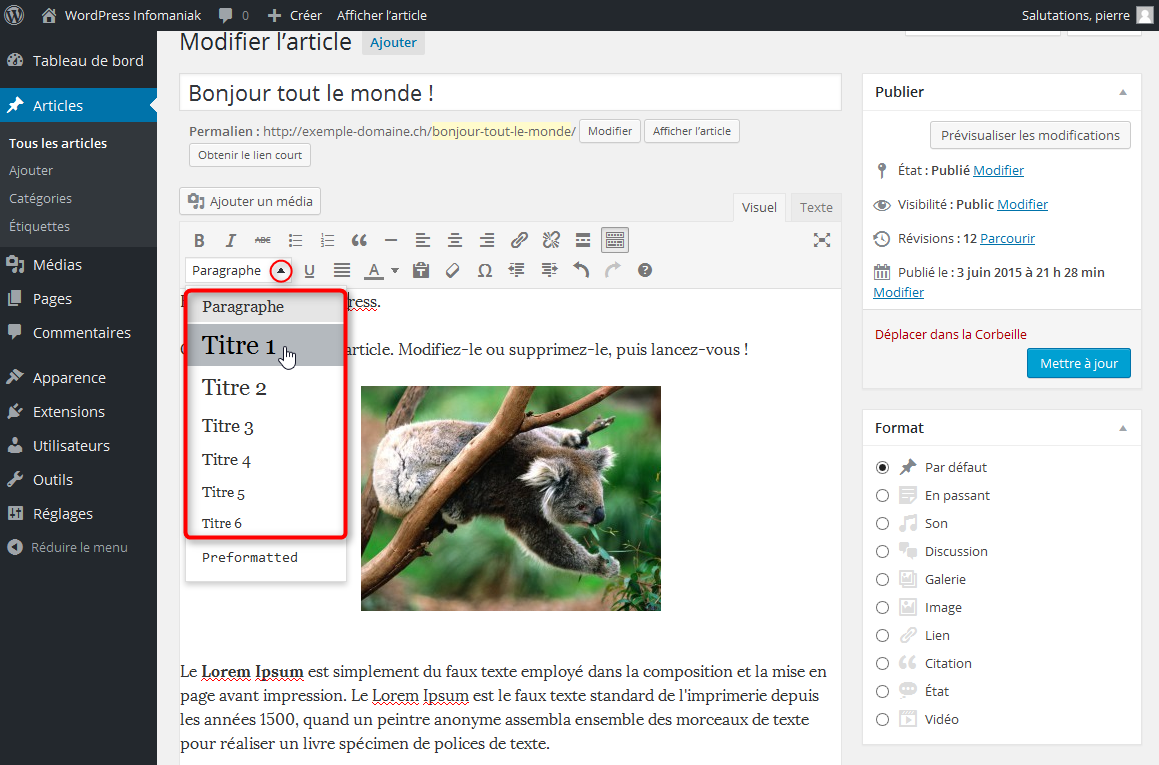Click the insert link icon

(519, 240)
